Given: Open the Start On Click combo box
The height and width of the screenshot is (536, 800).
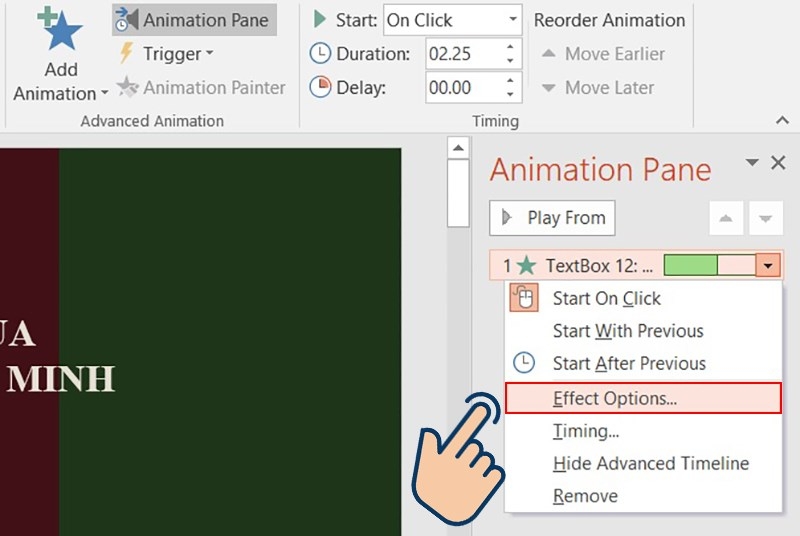Looking at the screenshot, I should [x=453, y=20].
